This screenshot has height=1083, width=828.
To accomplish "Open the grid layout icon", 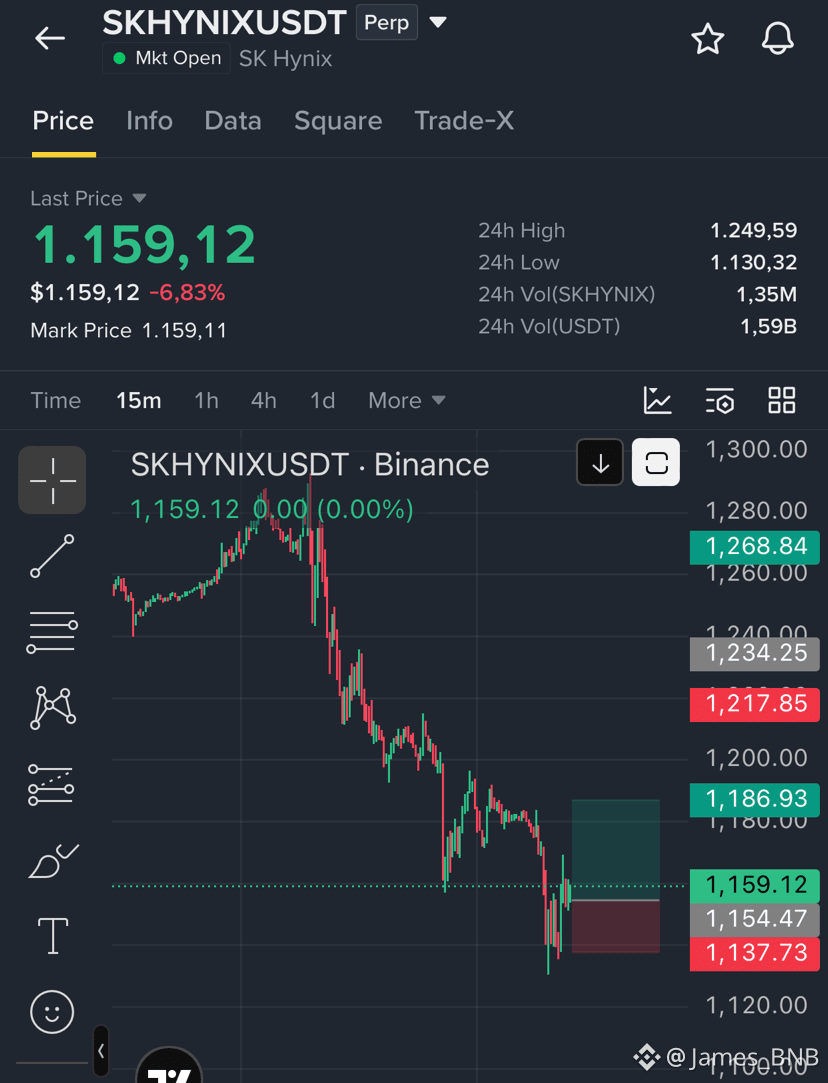I will [x=782, y=401].
